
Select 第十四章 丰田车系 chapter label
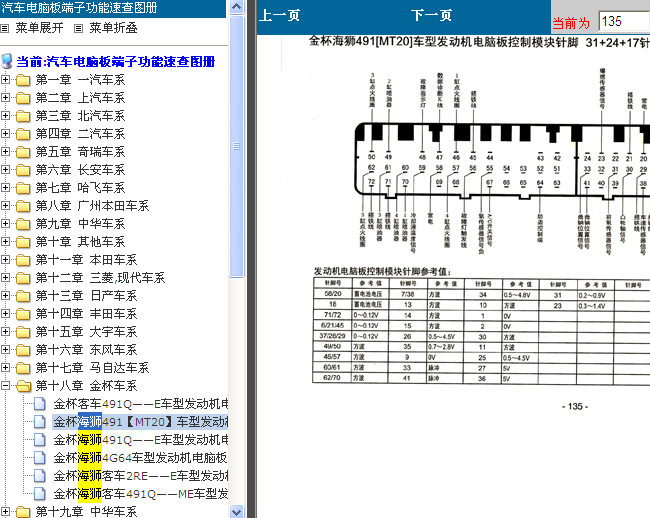point(86,314)
